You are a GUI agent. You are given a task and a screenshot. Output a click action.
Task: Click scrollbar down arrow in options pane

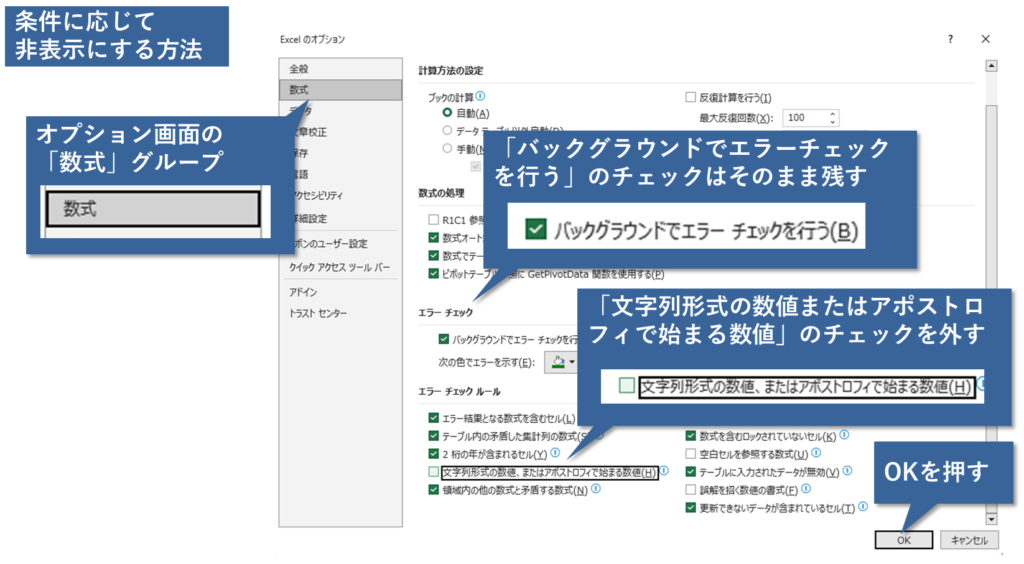991,519
